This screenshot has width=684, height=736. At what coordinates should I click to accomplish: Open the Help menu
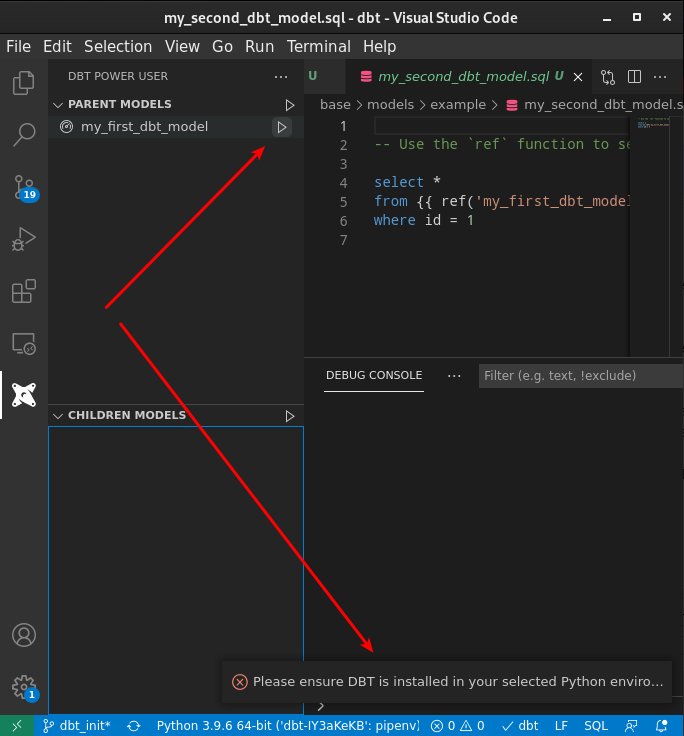379,46
